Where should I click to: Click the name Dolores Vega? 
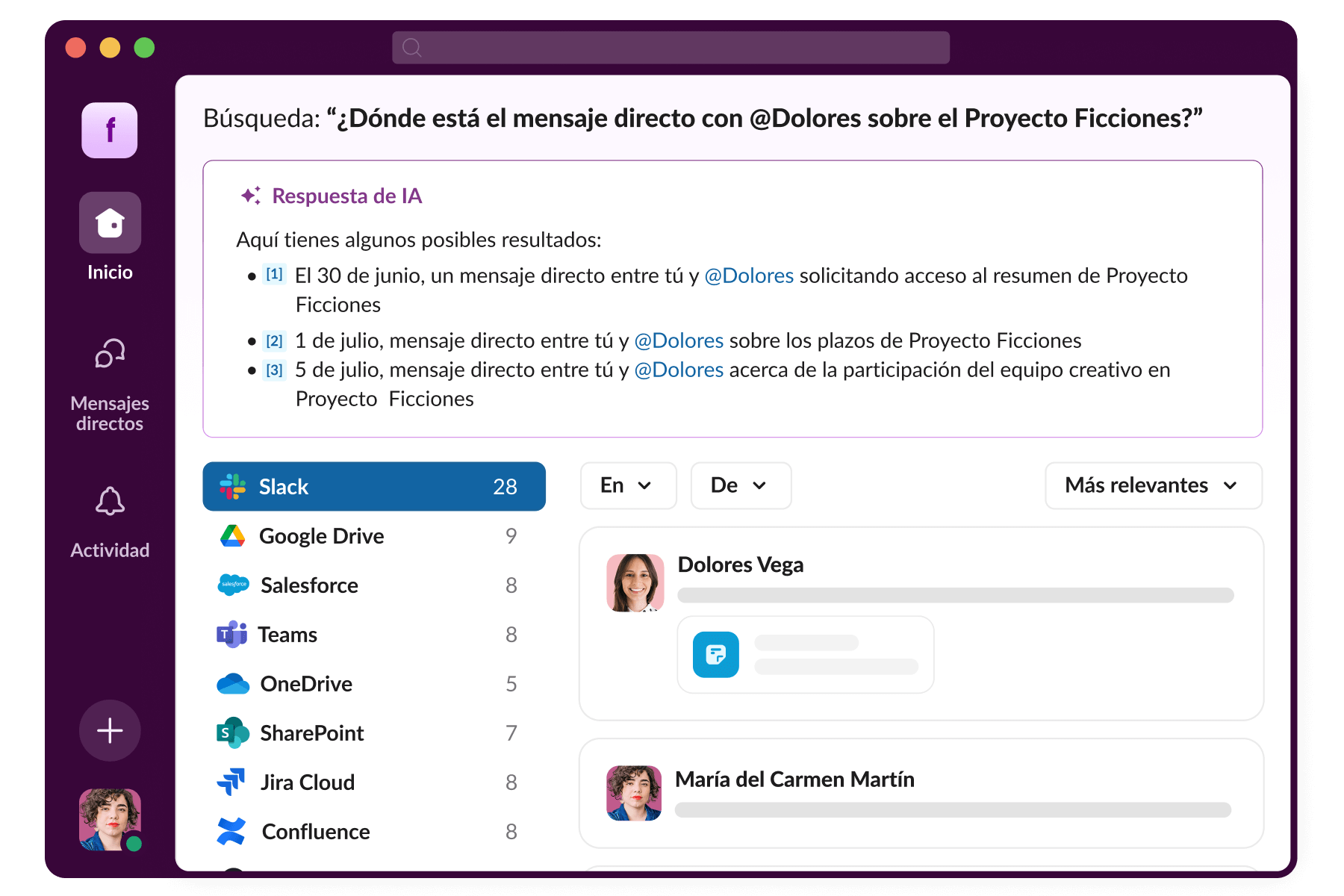click(x=741, y=564)
